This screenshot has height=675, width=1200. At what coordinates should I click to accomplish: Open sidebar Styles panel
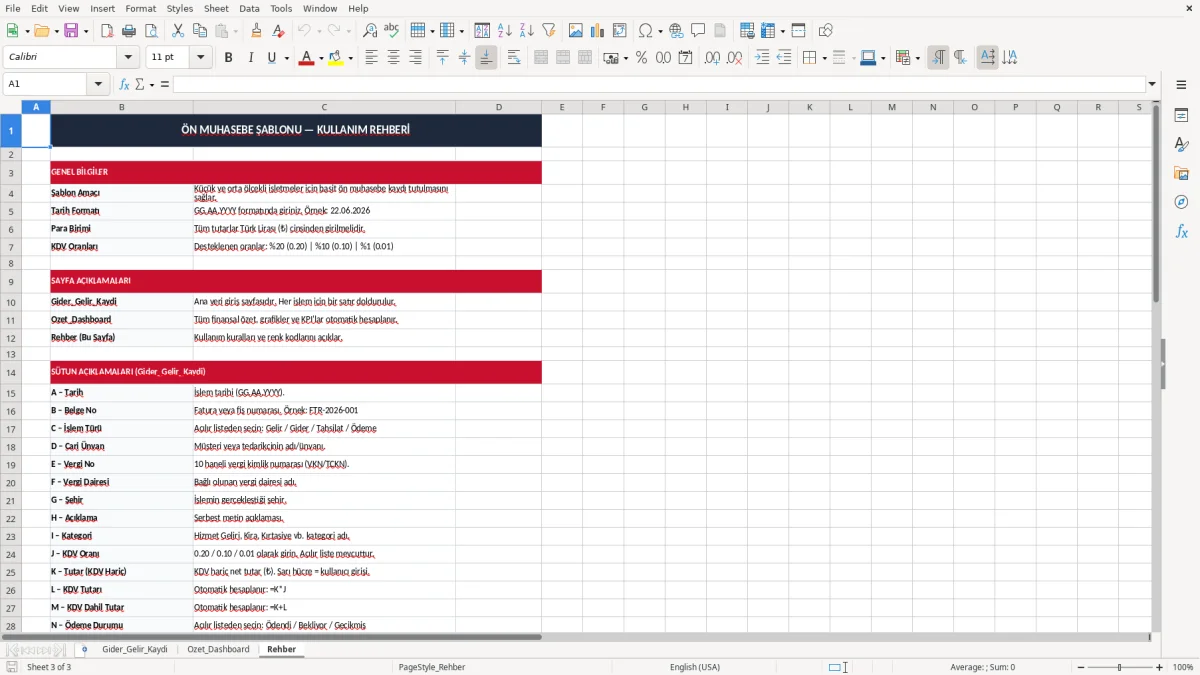[x=1181, y=144]
